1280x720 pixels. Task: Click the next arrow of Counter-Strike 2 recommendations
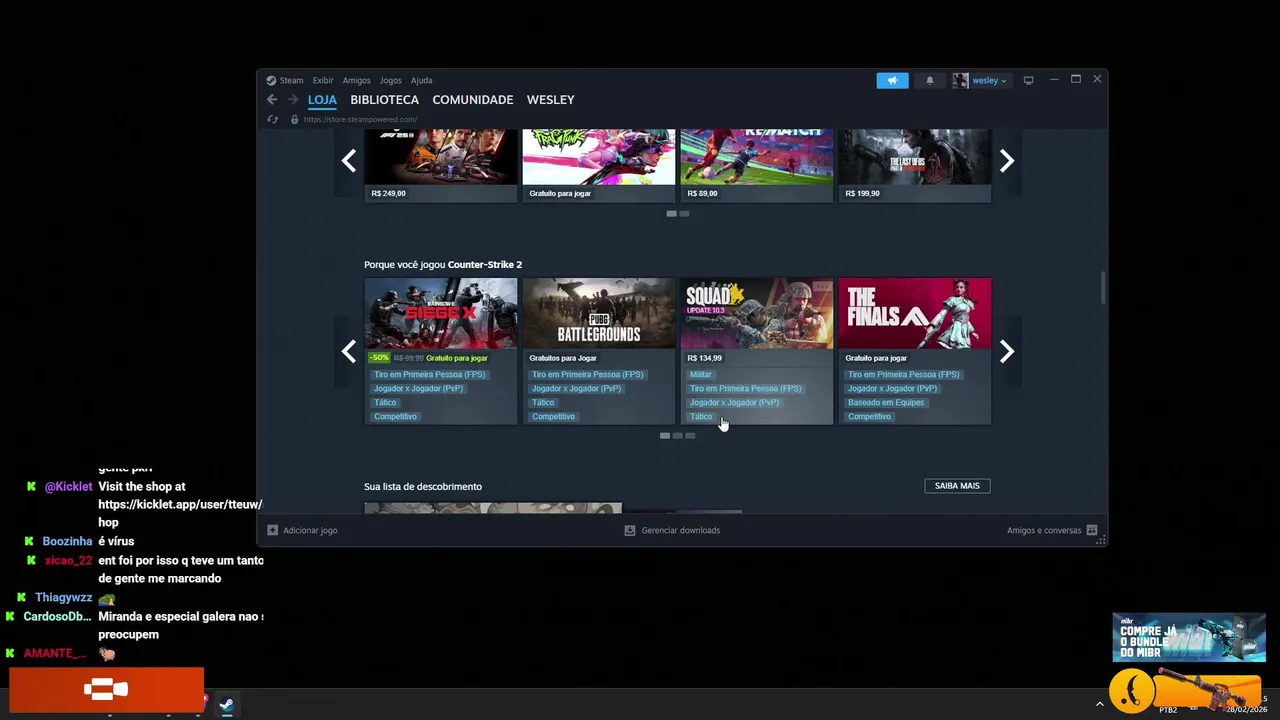[x=1007, y=351]
